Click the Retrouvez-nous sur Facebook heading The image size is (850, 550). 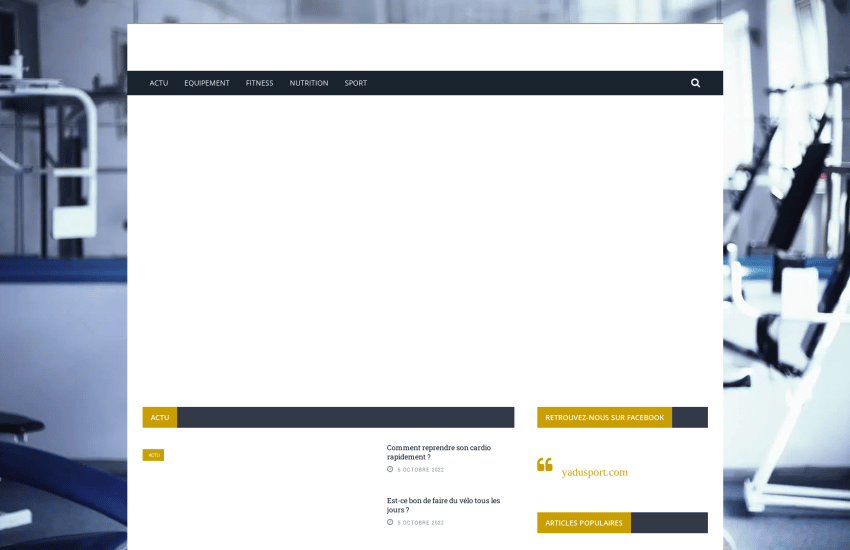(x=604, y=417)
